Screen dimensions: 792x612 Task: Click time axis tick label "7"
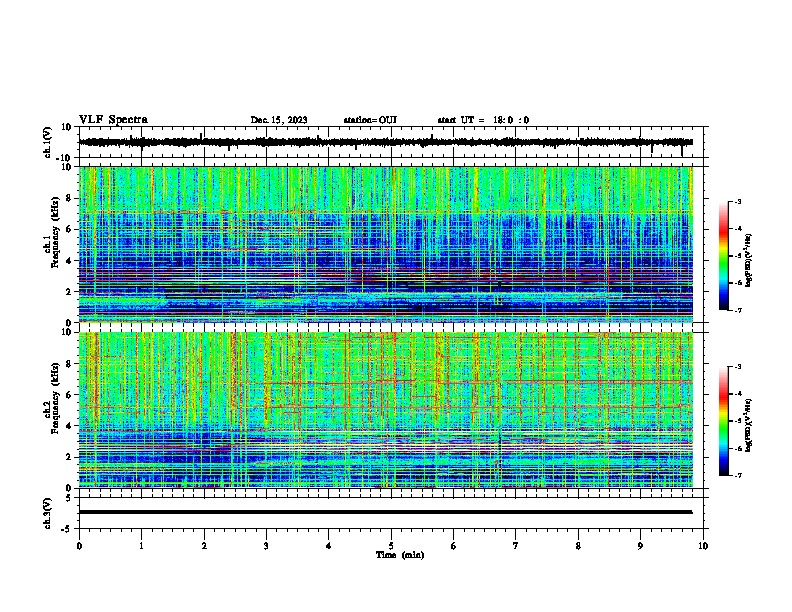[x=516, y=546]
